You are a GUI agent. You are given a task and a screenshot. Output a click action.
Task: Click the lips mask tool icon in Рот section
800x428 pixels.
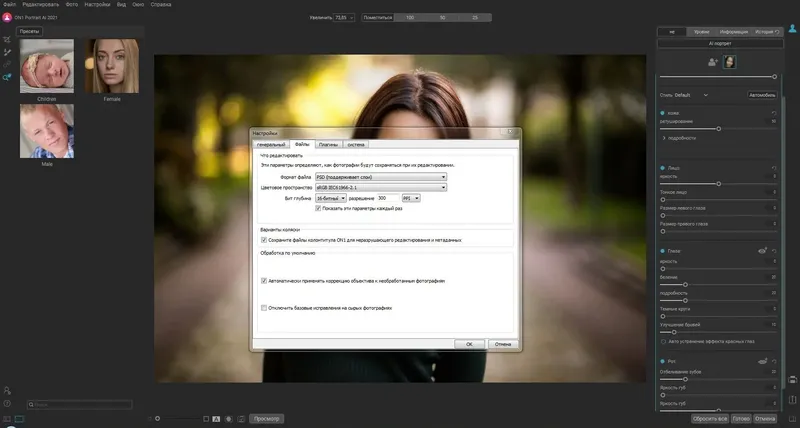[x=762, y=361]
